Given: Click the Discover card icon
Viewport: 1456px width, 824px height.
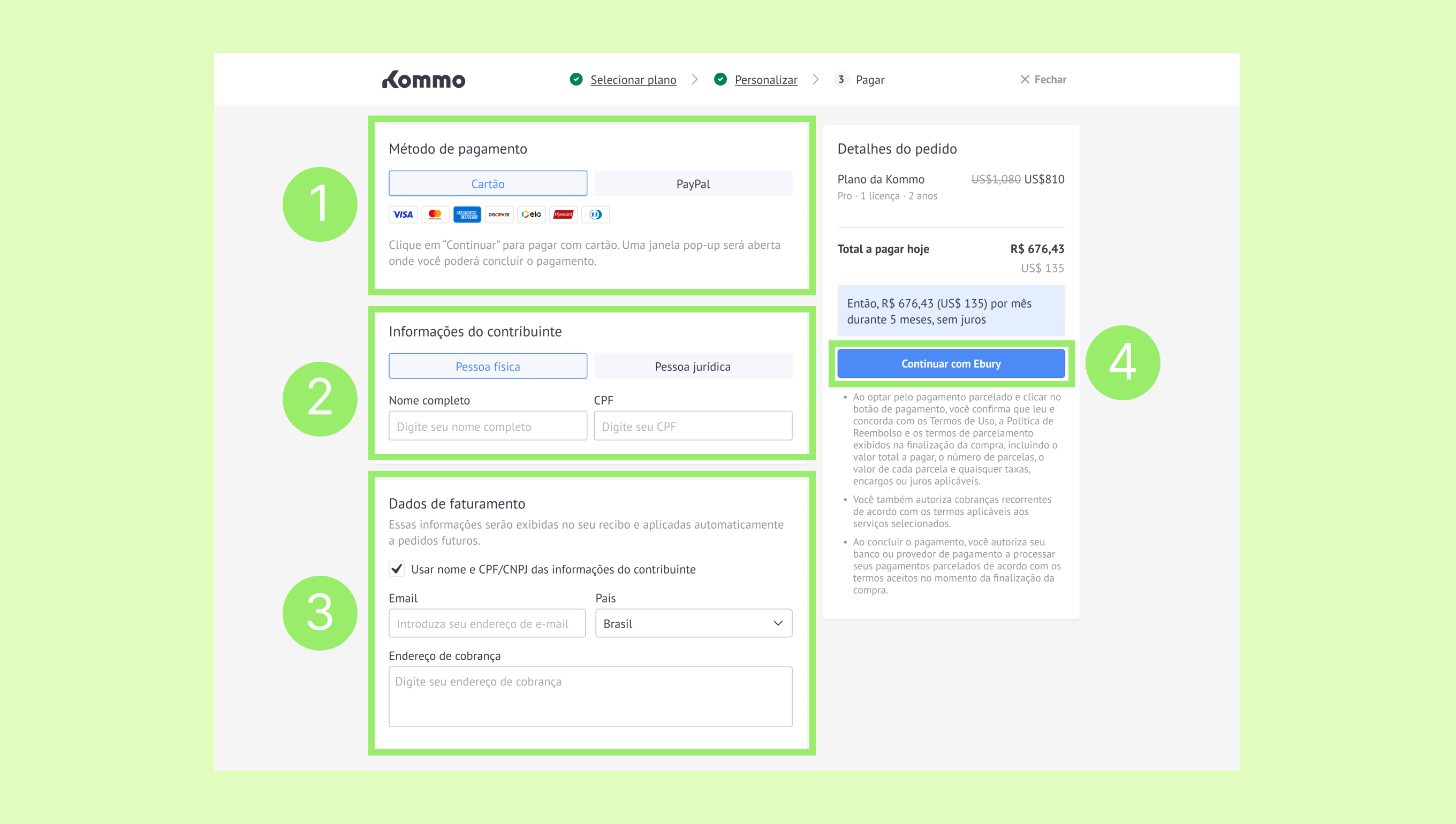Looking at the screenshot, I should (499, 215).
